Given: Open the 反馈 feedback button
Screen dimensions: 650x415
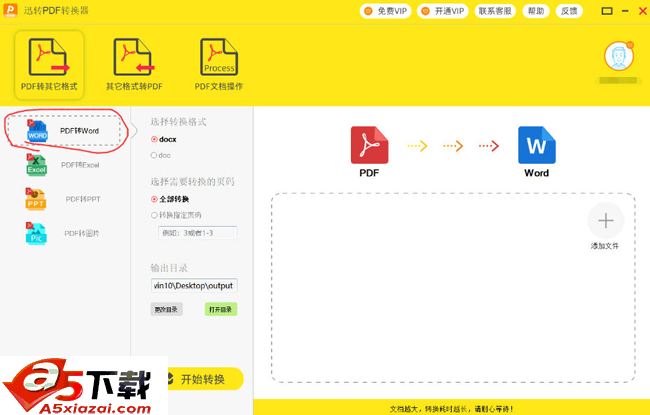Looking at the screenshot, I should point(569,11).
